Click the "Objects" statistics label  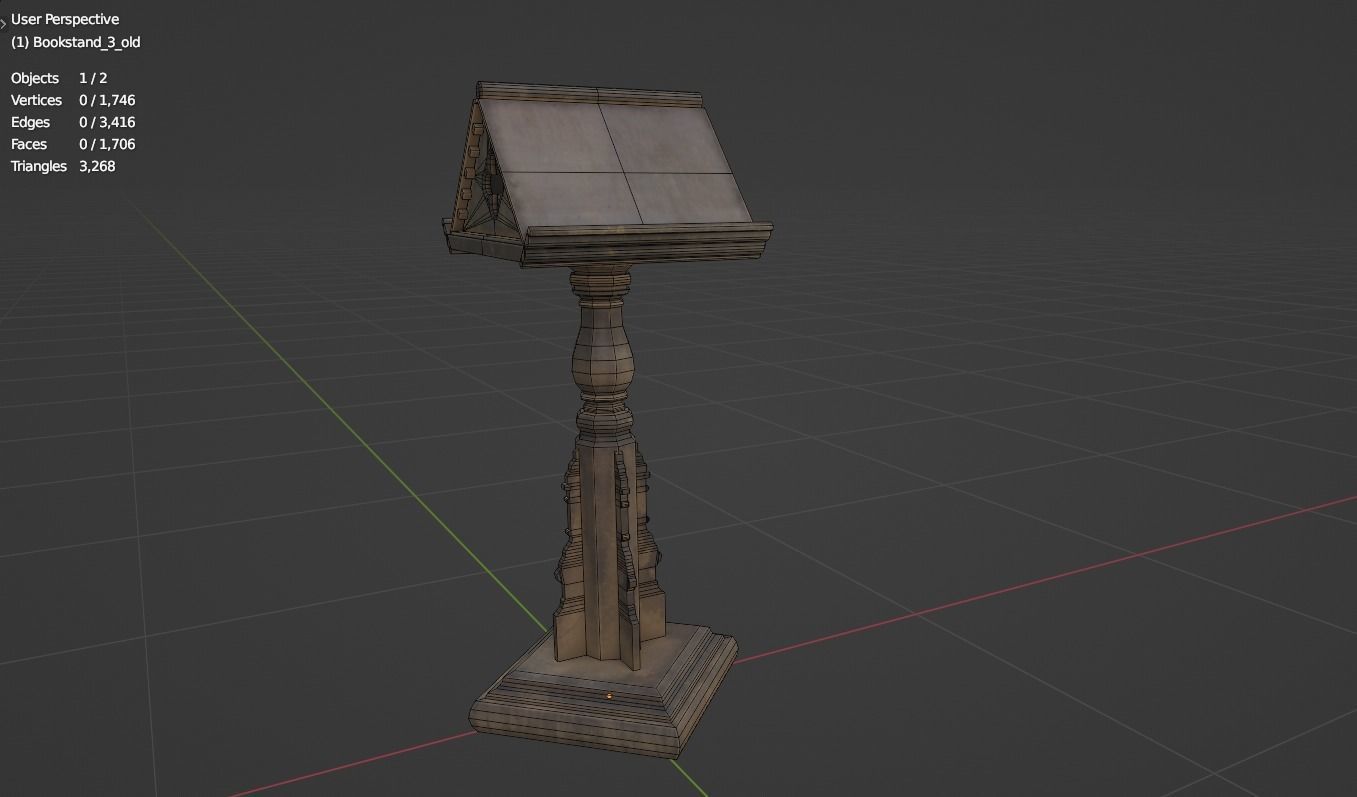click(35, 78)
